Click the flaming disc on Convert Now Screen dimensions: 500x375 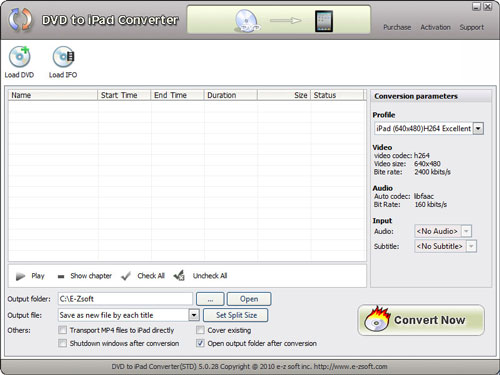pos(377,319)
